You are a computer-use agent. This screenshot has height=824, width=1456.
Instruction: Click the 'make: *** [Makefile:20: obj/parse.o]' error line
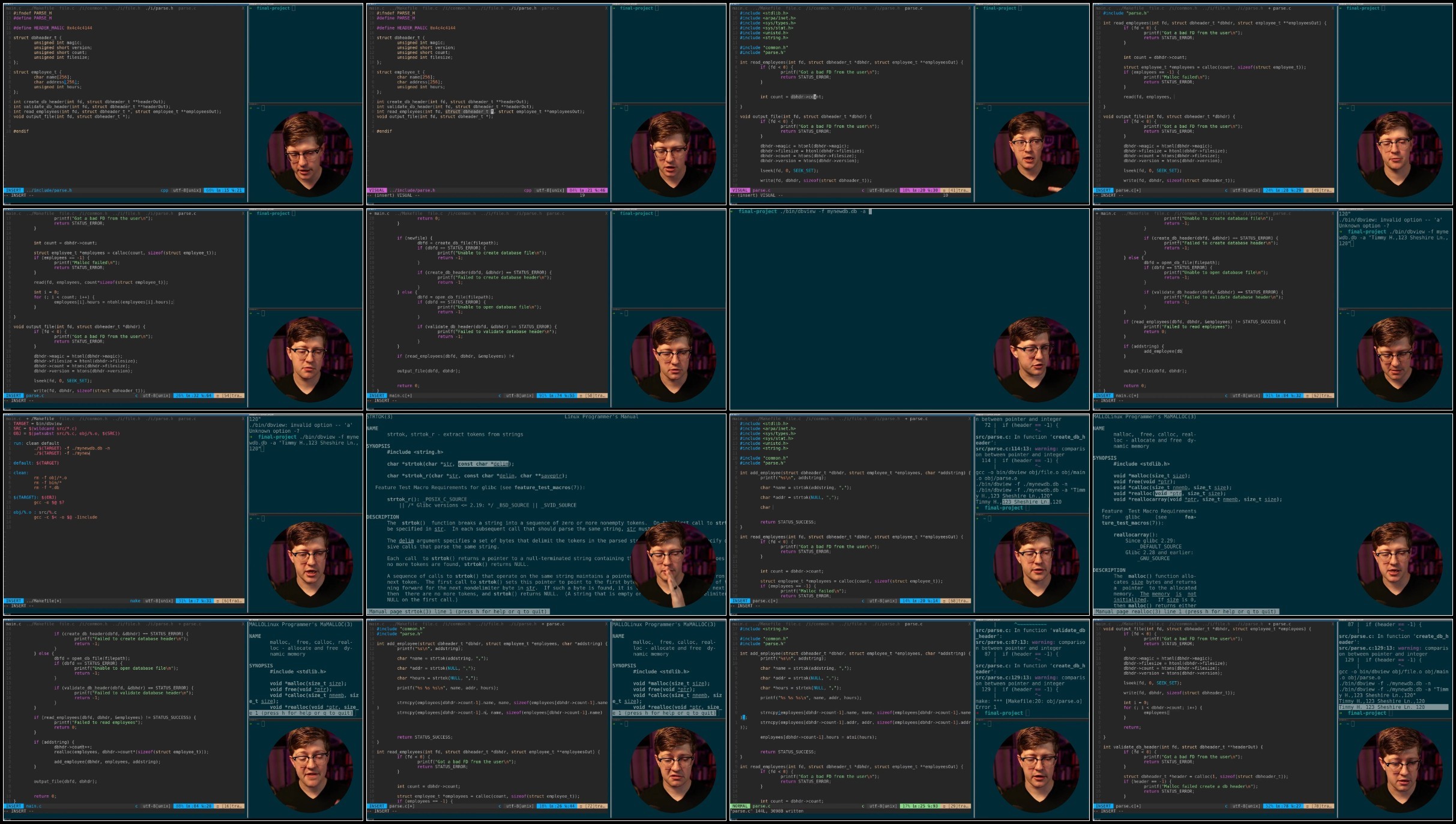[x=1029, y=701]
